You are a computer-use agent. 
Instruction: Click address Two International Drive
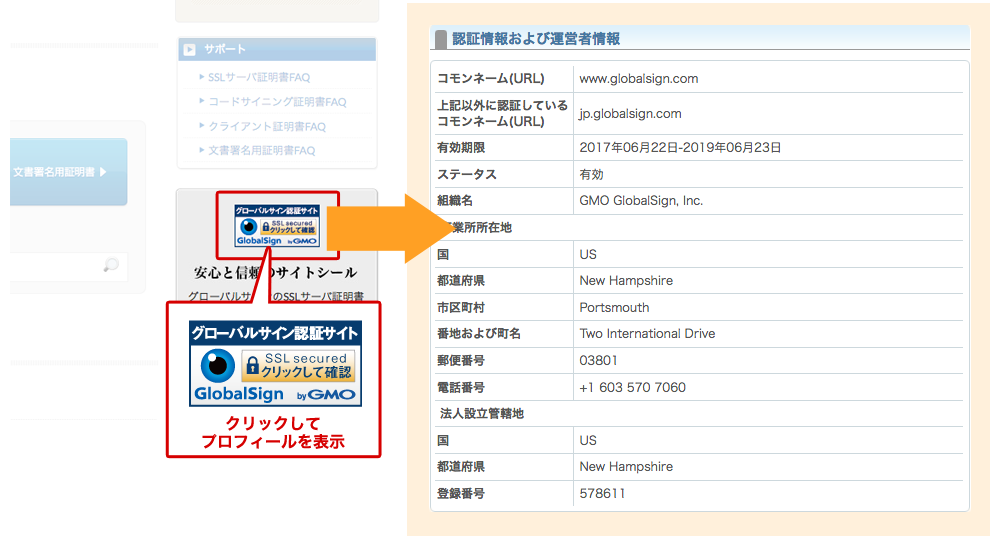click(x=647, y=334)
